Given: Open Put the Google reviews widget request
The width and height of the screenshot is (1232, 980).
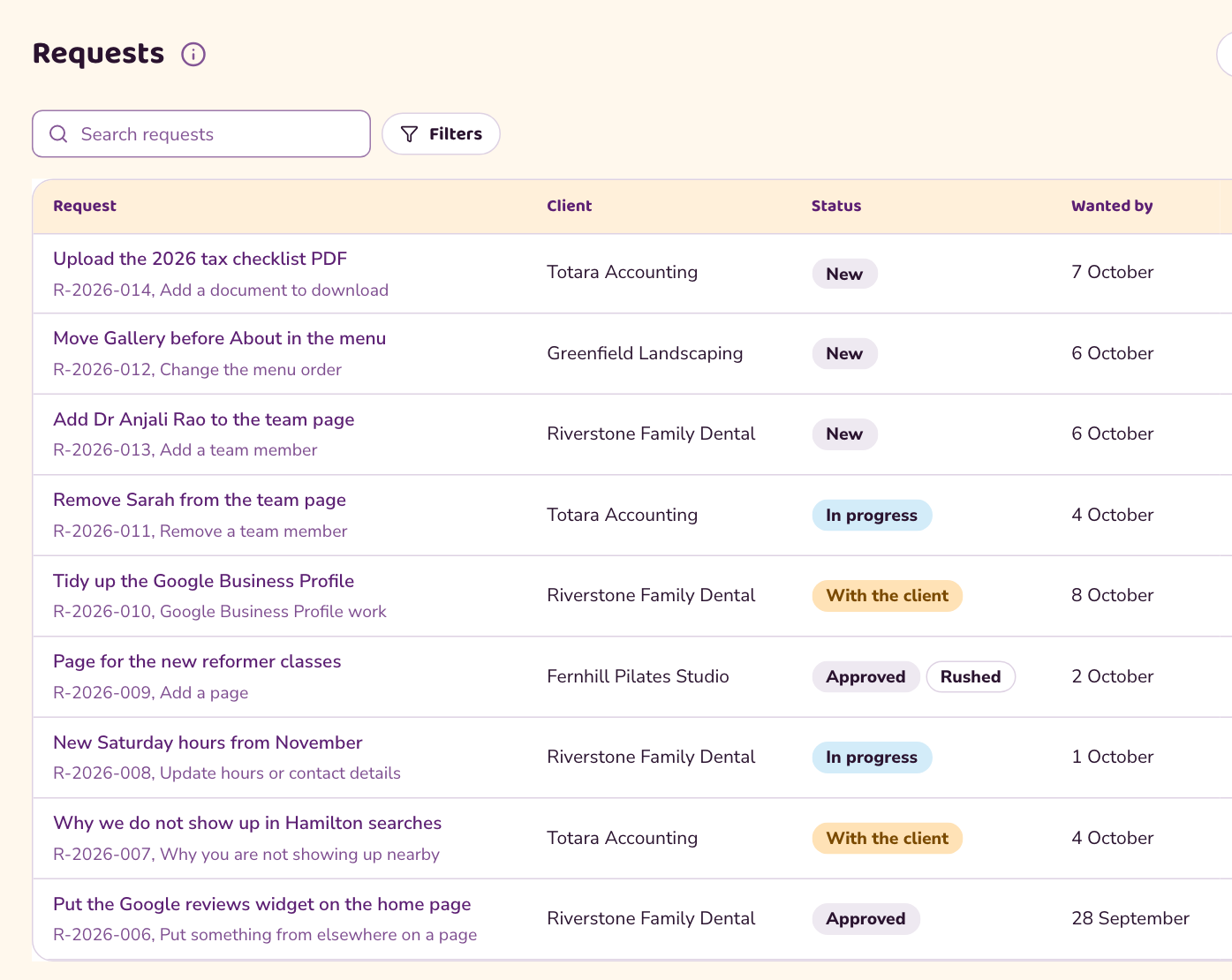Looking at the screenshot, I should pos(262,904).
